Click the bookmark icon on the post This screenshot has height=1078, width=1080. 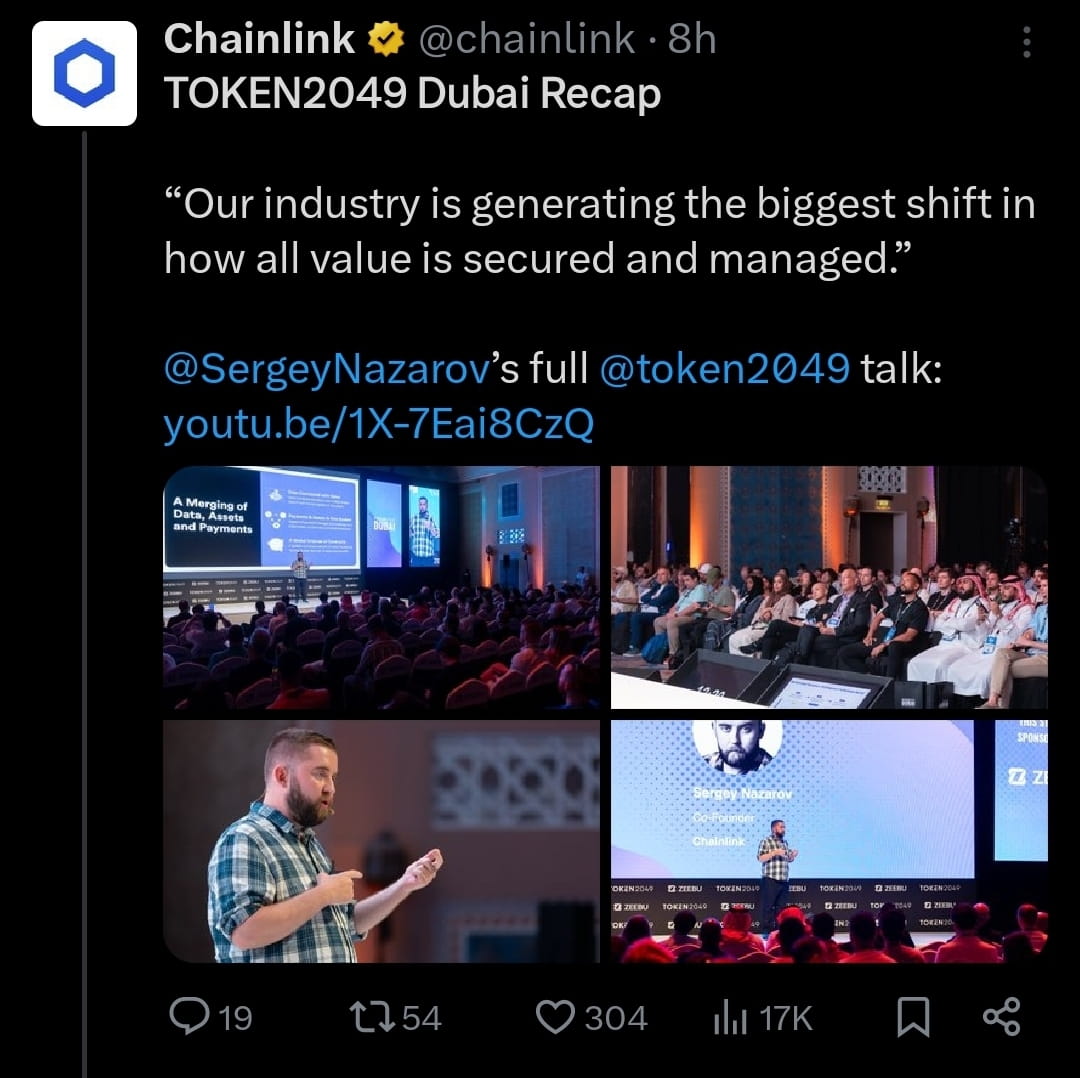[x=913, y=1017]
